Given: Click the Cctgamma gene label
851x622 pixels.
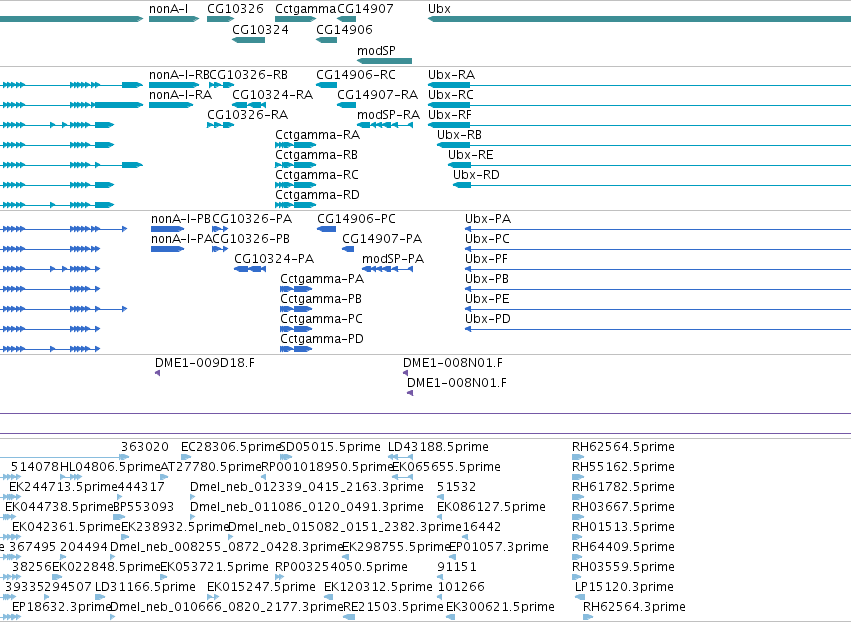Looking at the screenshot, I should 306,9.
